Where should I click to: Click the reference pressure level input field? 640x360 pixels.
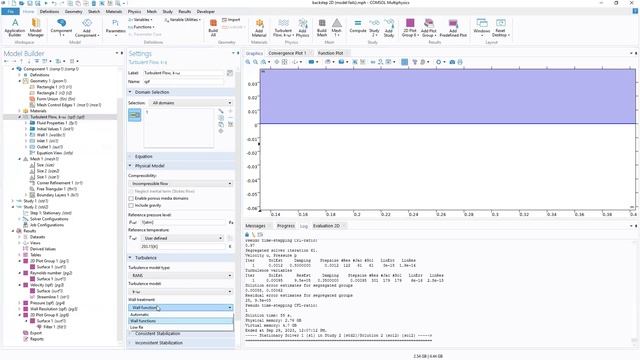tap(182, 222)
